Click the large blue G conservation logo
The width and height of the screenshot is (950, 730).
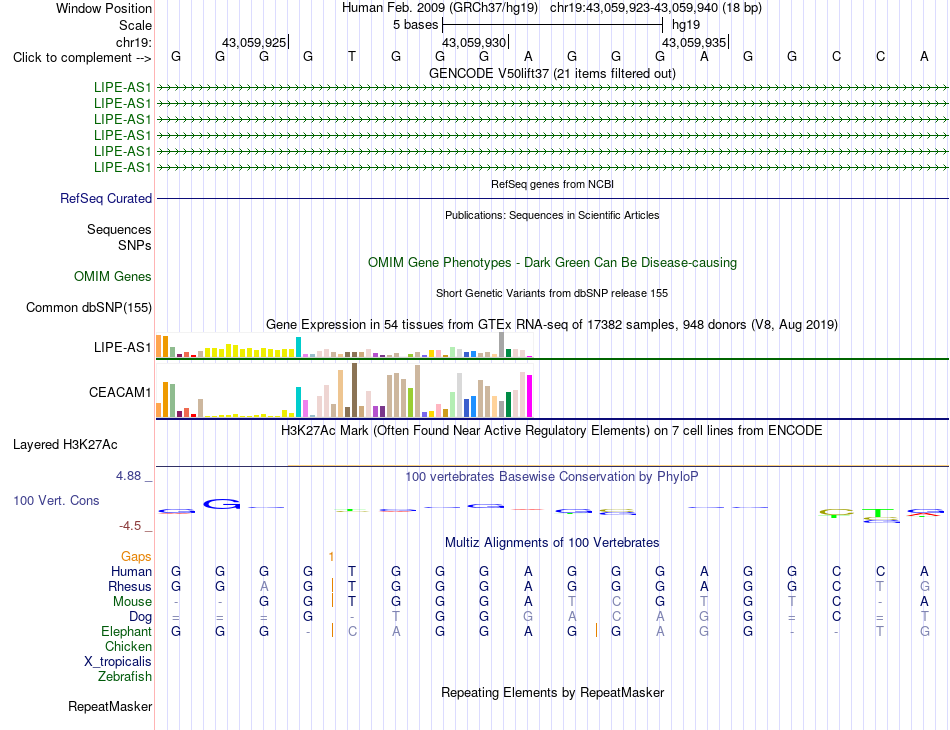click(x=222, y=503)
